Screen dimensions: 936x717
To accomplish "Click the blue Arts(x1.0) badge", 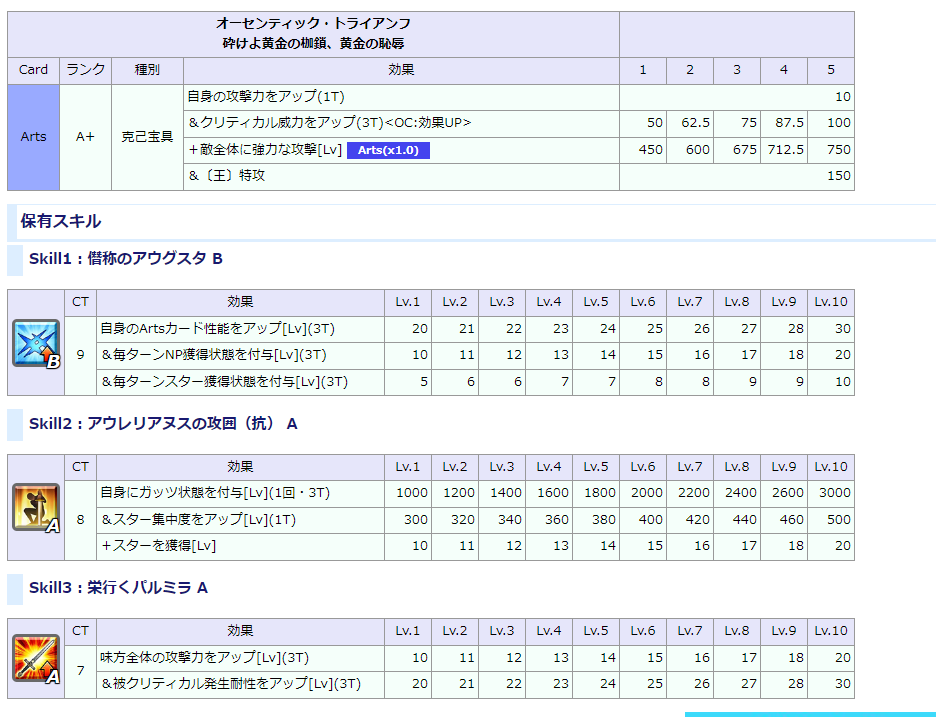I will [388, 150].
